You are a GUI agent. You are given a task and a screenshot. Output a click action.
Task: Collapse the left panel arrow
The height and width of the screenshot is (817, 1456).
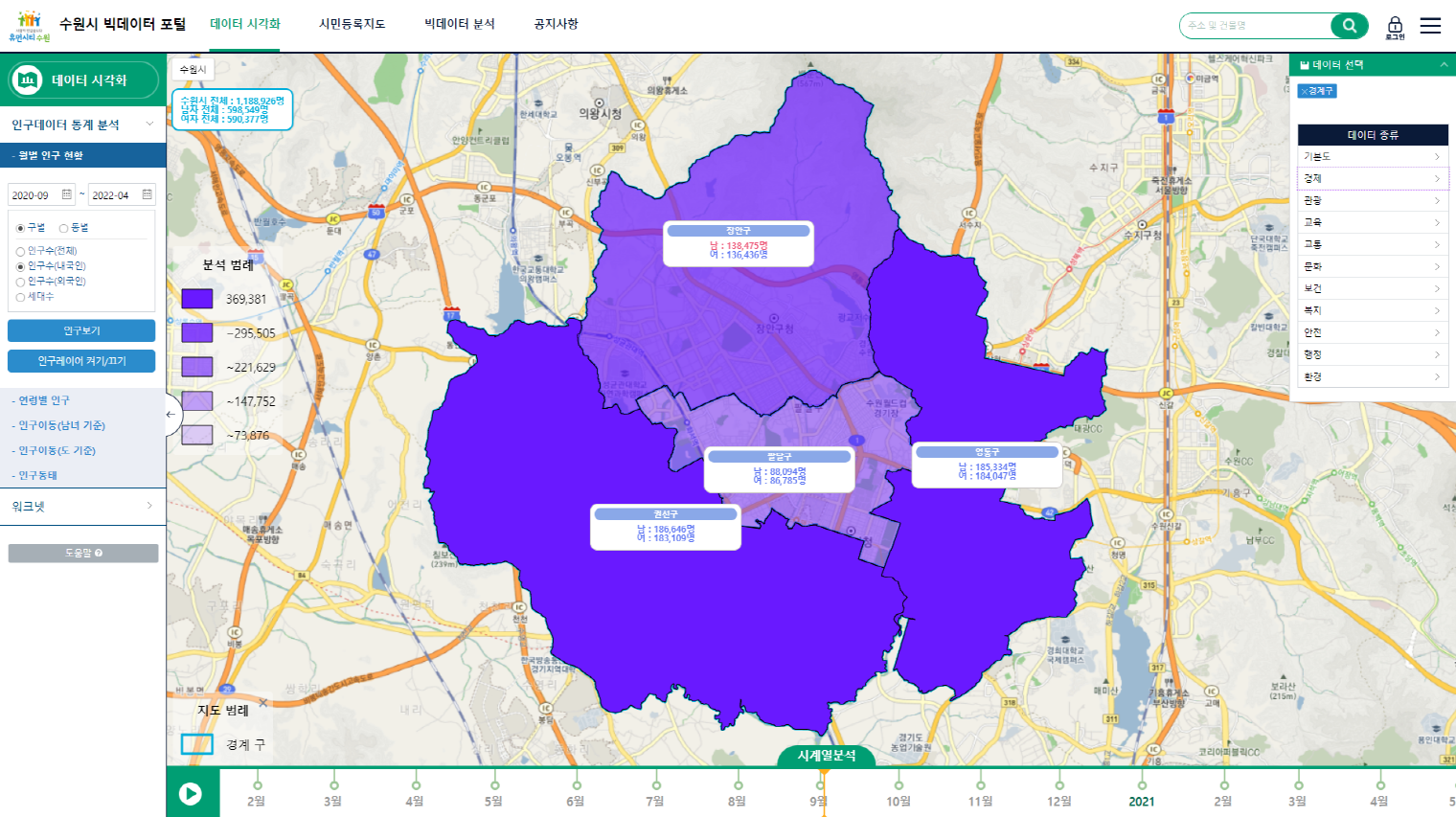pos(171,414)
